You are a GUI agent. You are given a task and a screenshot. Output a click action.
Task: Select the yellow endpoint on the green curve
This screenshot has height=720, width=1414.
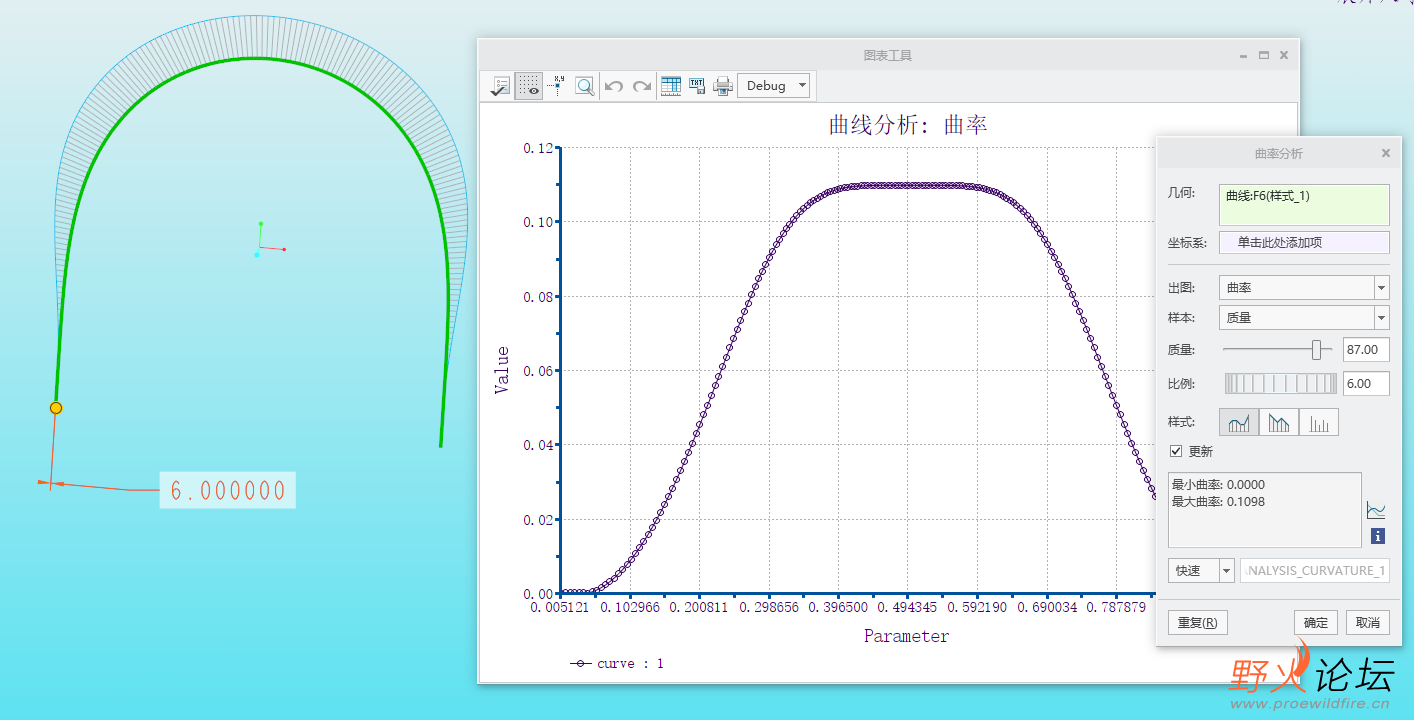pyautogui.click(x=56, y=408)
